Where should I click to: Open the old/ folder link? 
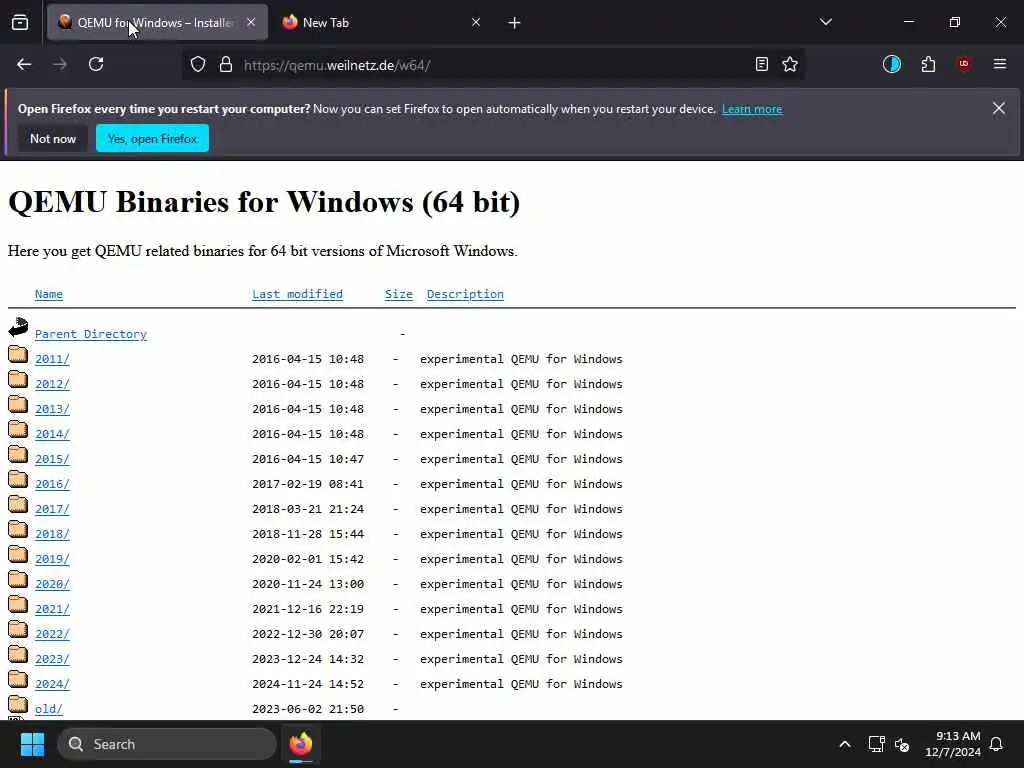coord(49,709)
